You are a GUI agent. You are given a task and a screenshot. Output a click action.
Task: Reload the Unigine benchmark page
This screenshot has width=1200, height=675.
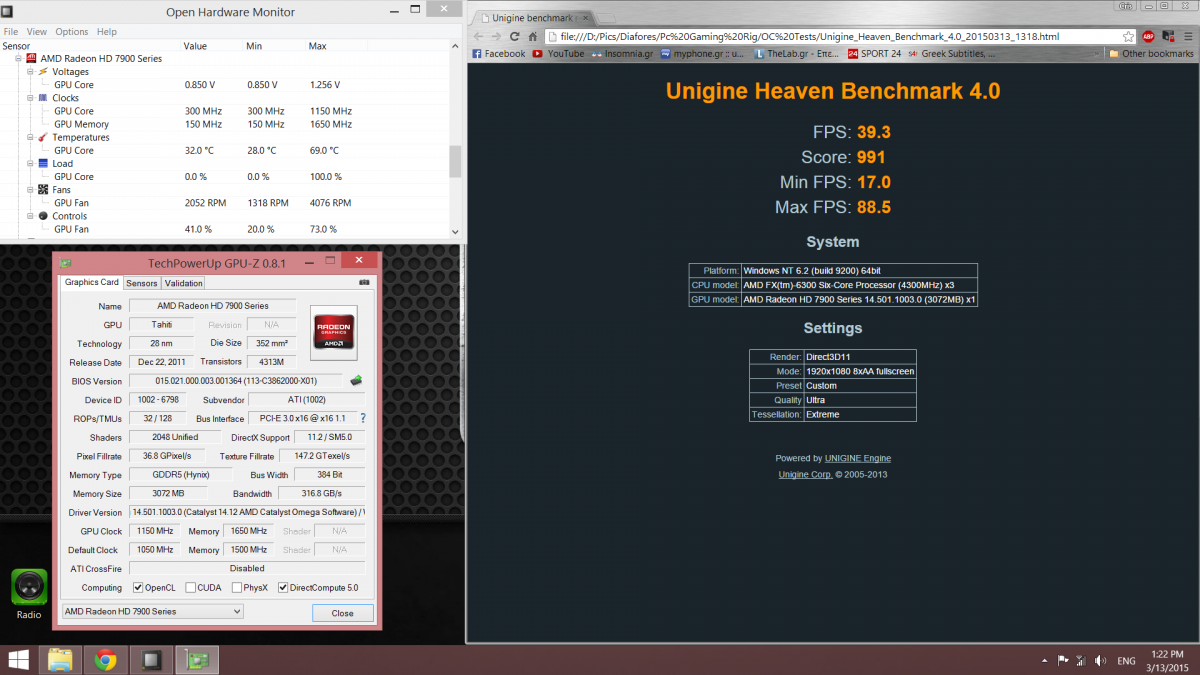tap(516, 37)
